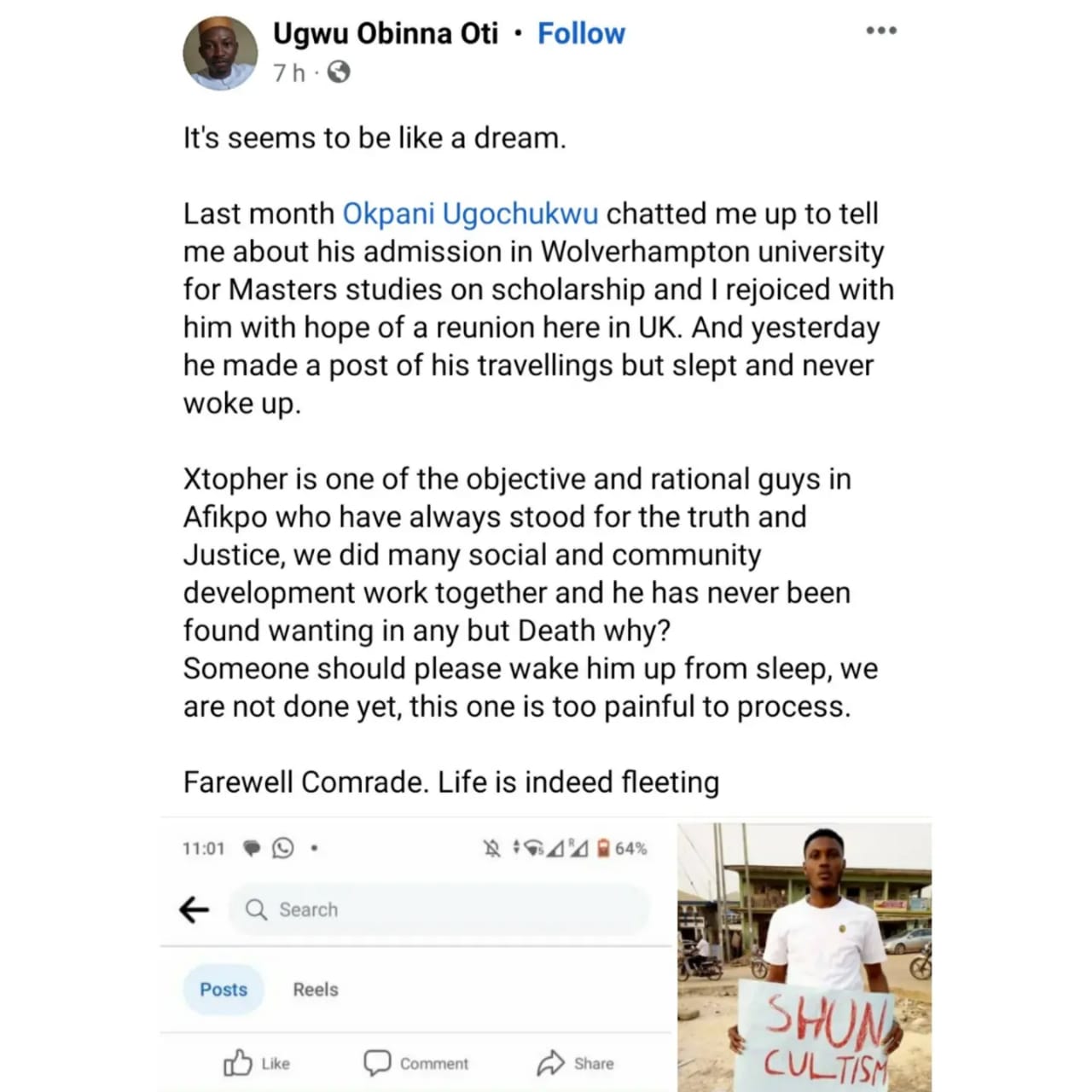This screenshot has height=1092, width=1092.
Task: Tap the chat message notification icon
Action: point(252,848)
